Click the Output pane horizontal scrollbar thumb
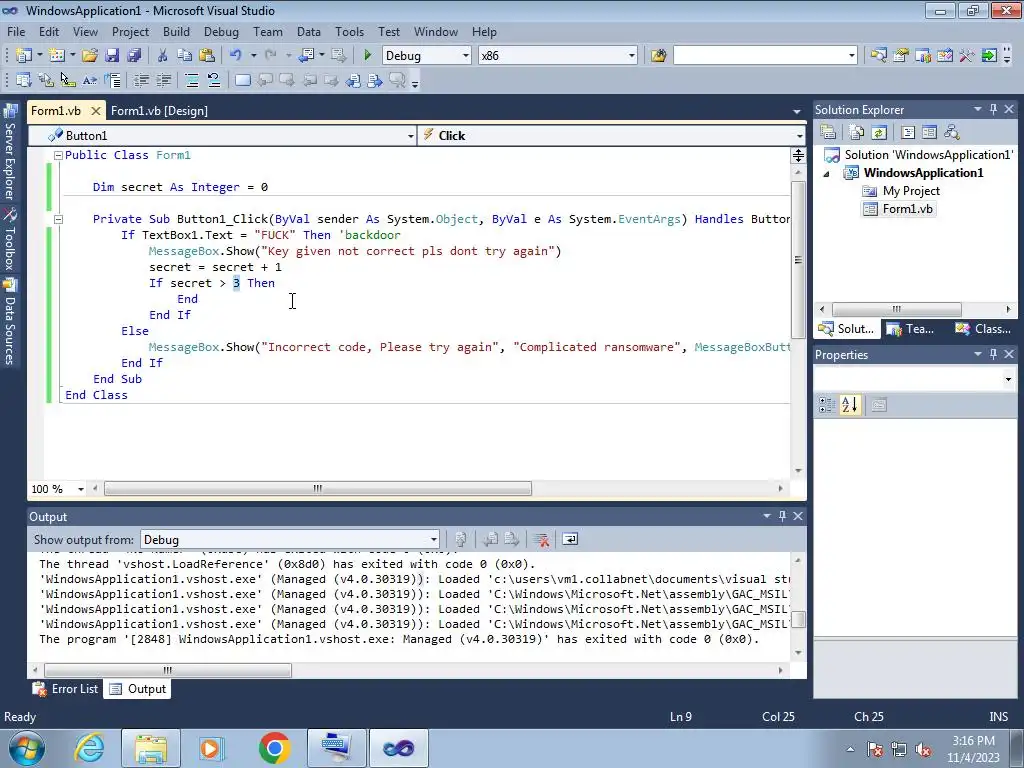 (x=168, y=670)
